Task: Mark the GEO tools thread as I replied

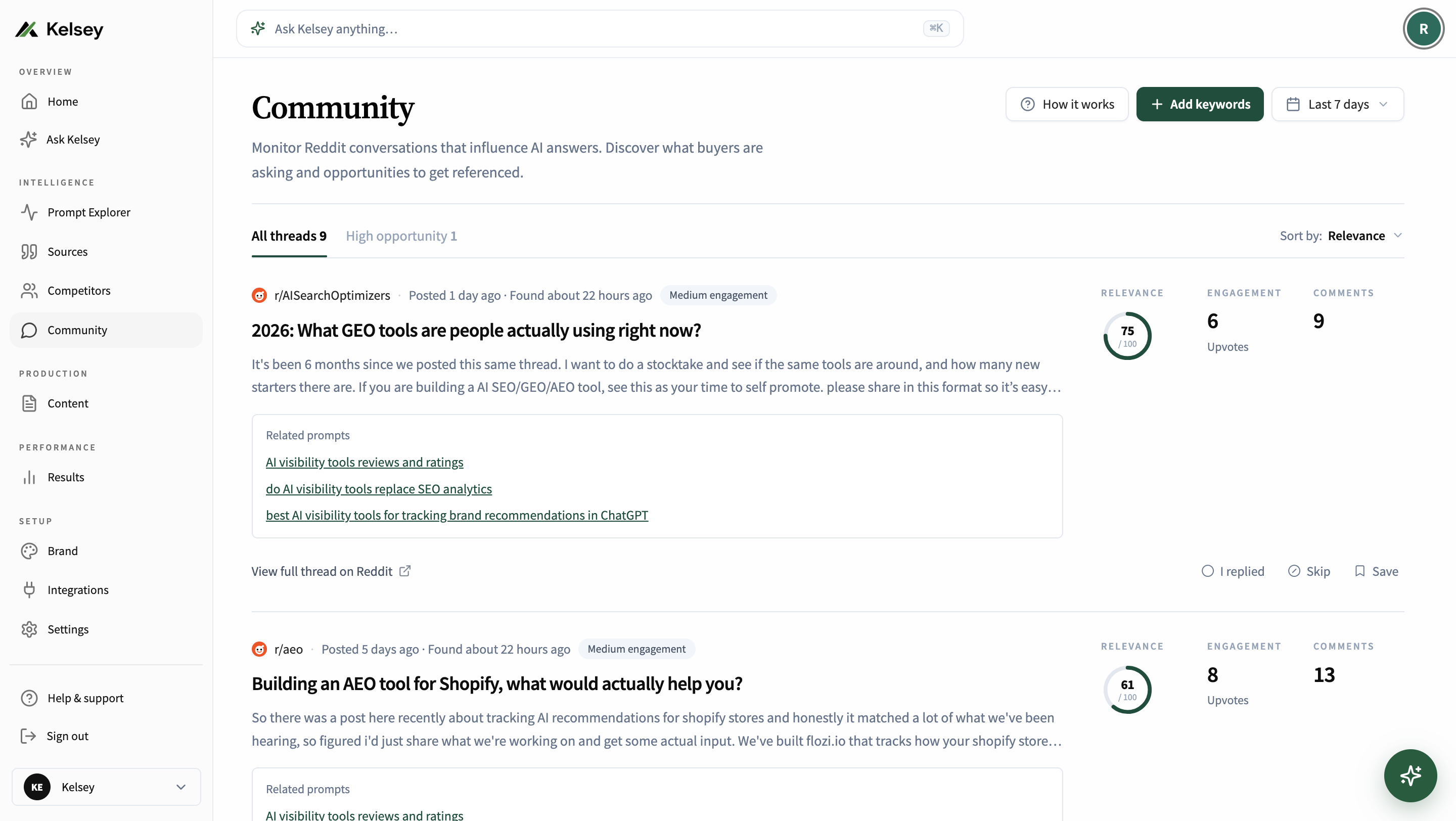Action: tap(1233, 571)
